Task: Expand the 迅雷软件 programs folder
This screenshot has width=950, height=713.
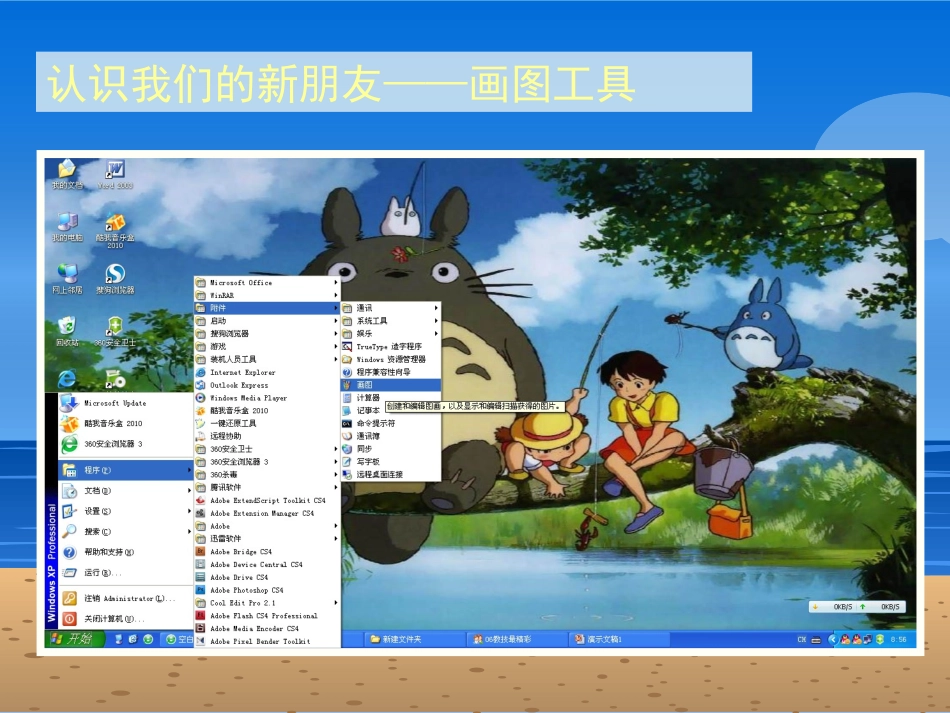Action: 267,539
